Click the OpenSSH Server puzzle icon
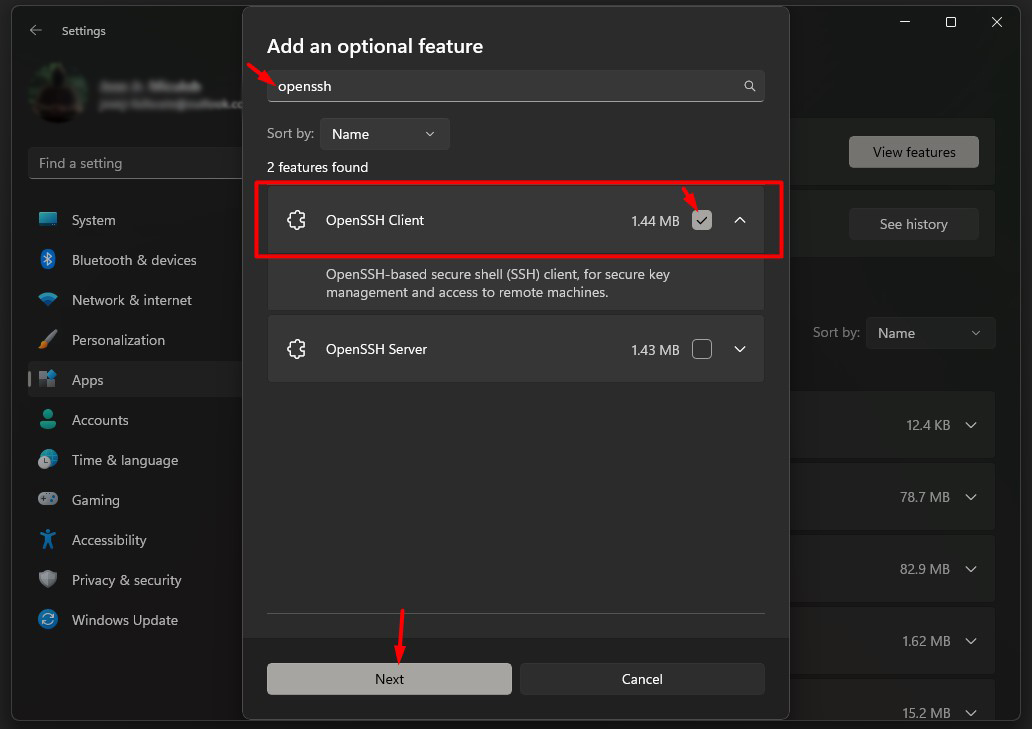 [296, 349]
